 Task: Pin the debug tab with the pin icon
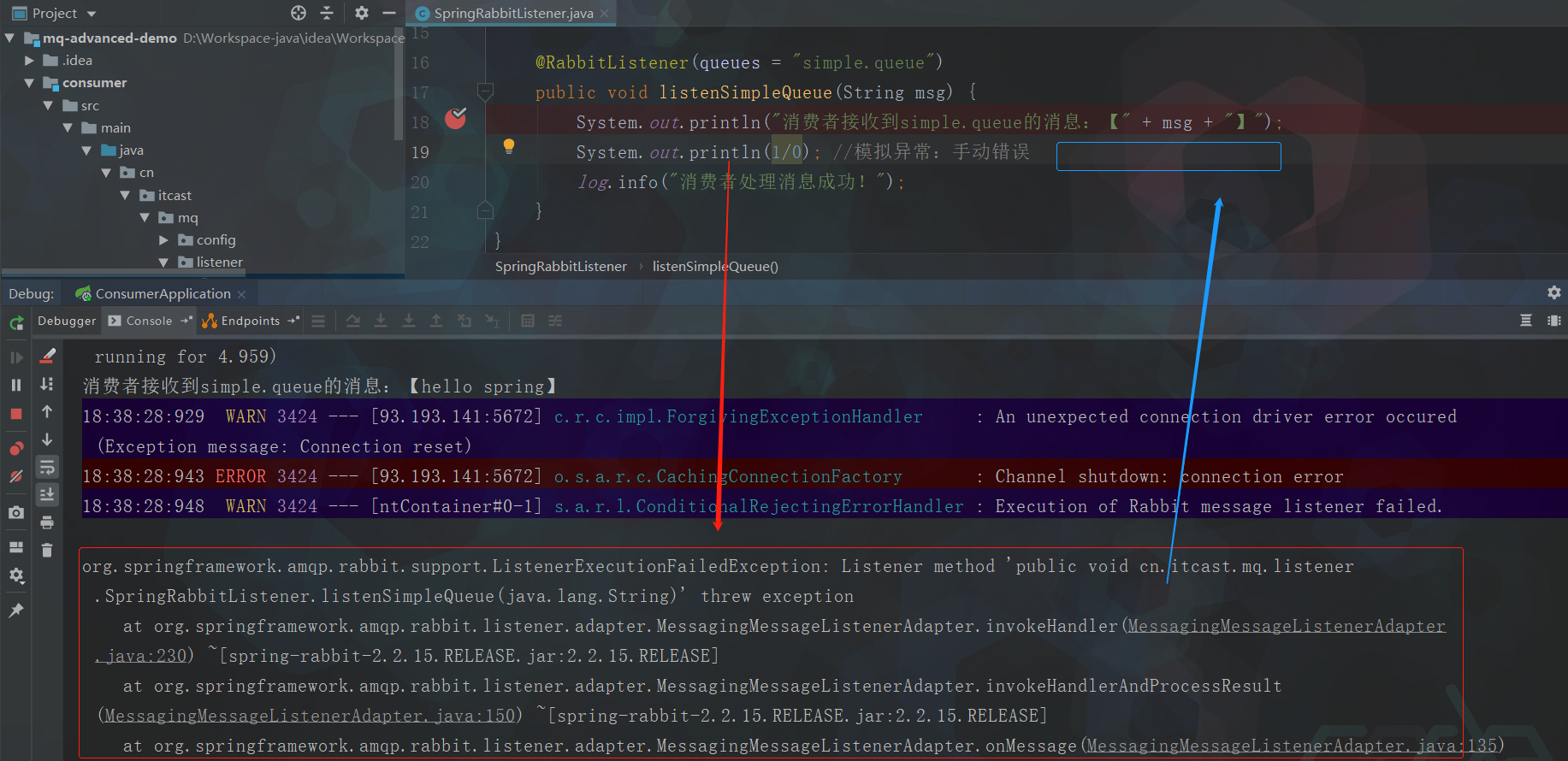[16, 611]
